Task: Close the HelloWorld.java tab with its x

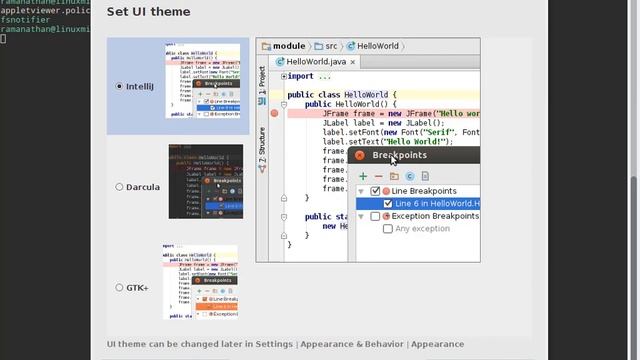Action: point(353,62)
